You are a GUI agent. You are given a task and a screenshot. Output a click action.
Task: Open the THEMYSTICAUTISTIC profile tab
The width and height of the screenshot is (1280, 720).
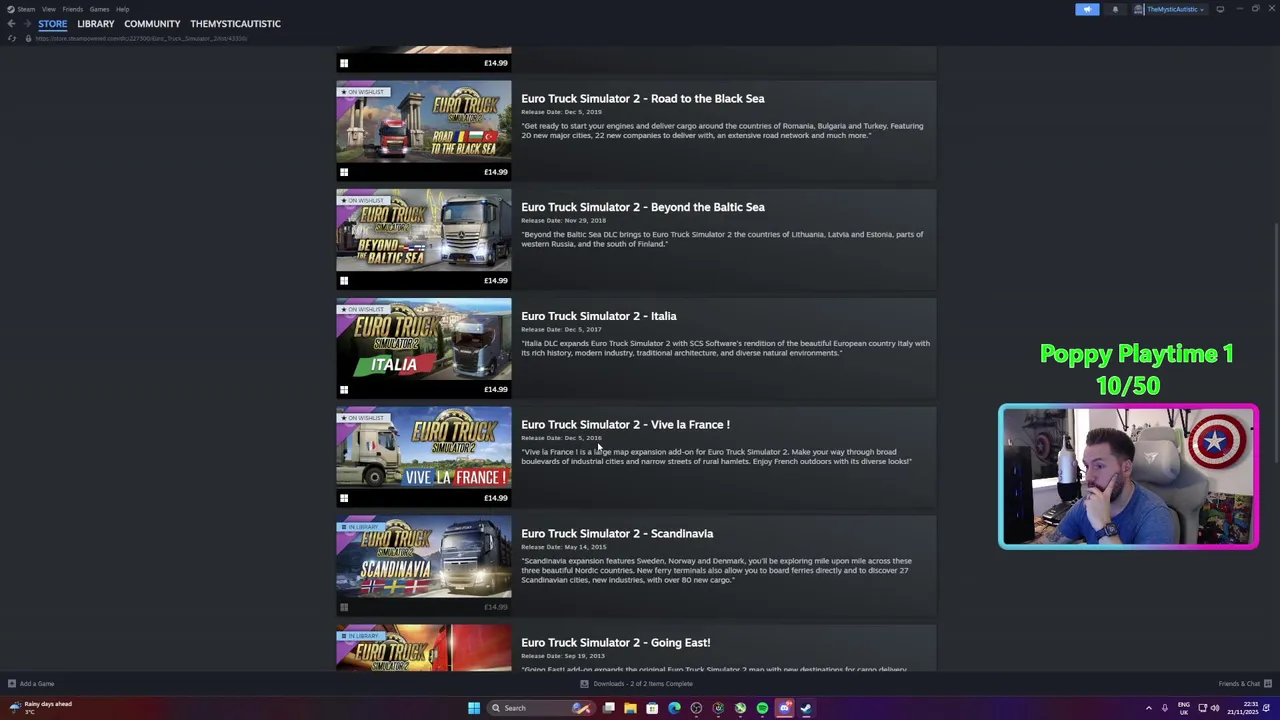tap(235, 23)
